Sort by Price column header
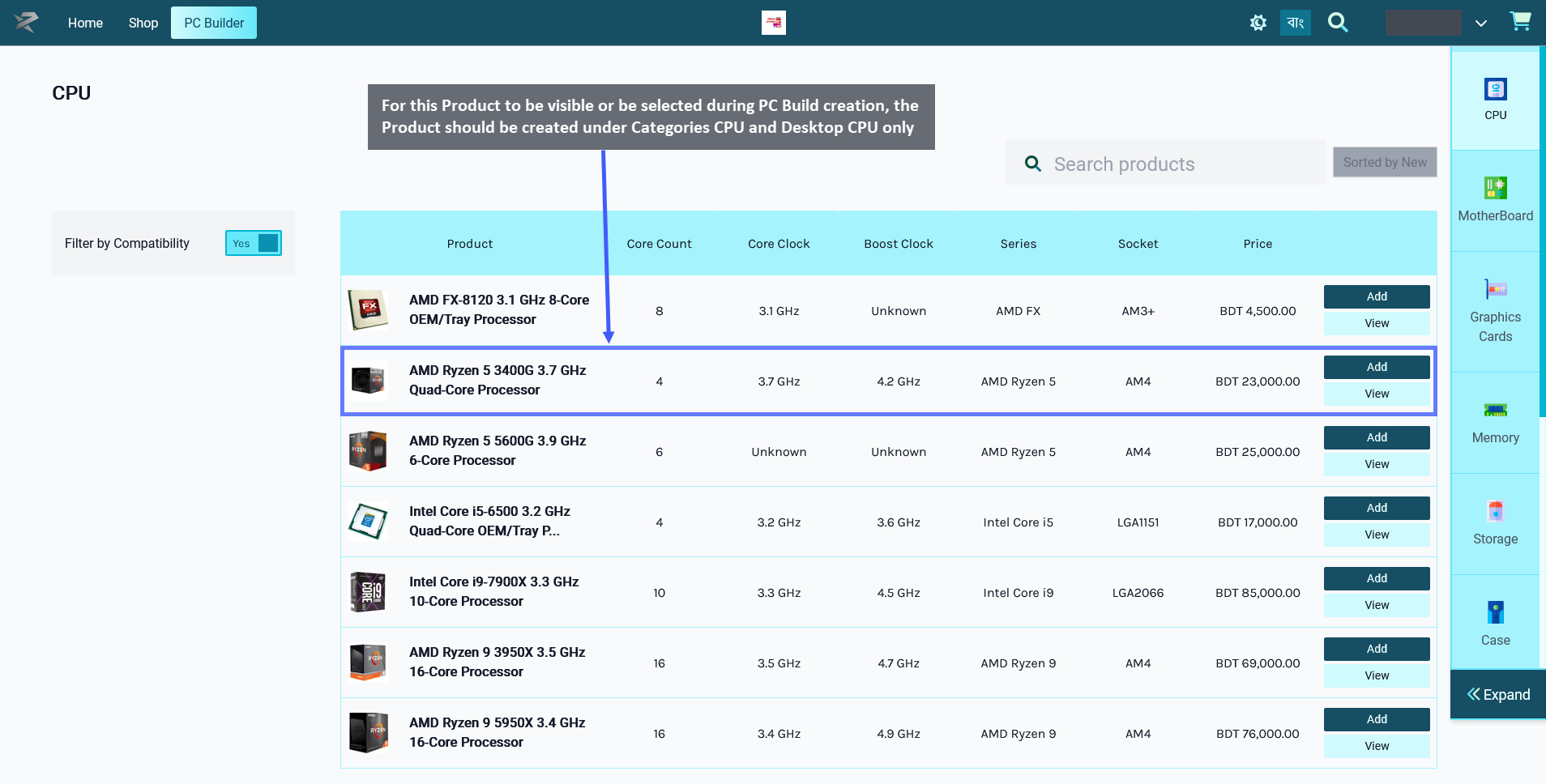The height and width of the screenshot is (784, 1546). click(x=1258, y=244)
